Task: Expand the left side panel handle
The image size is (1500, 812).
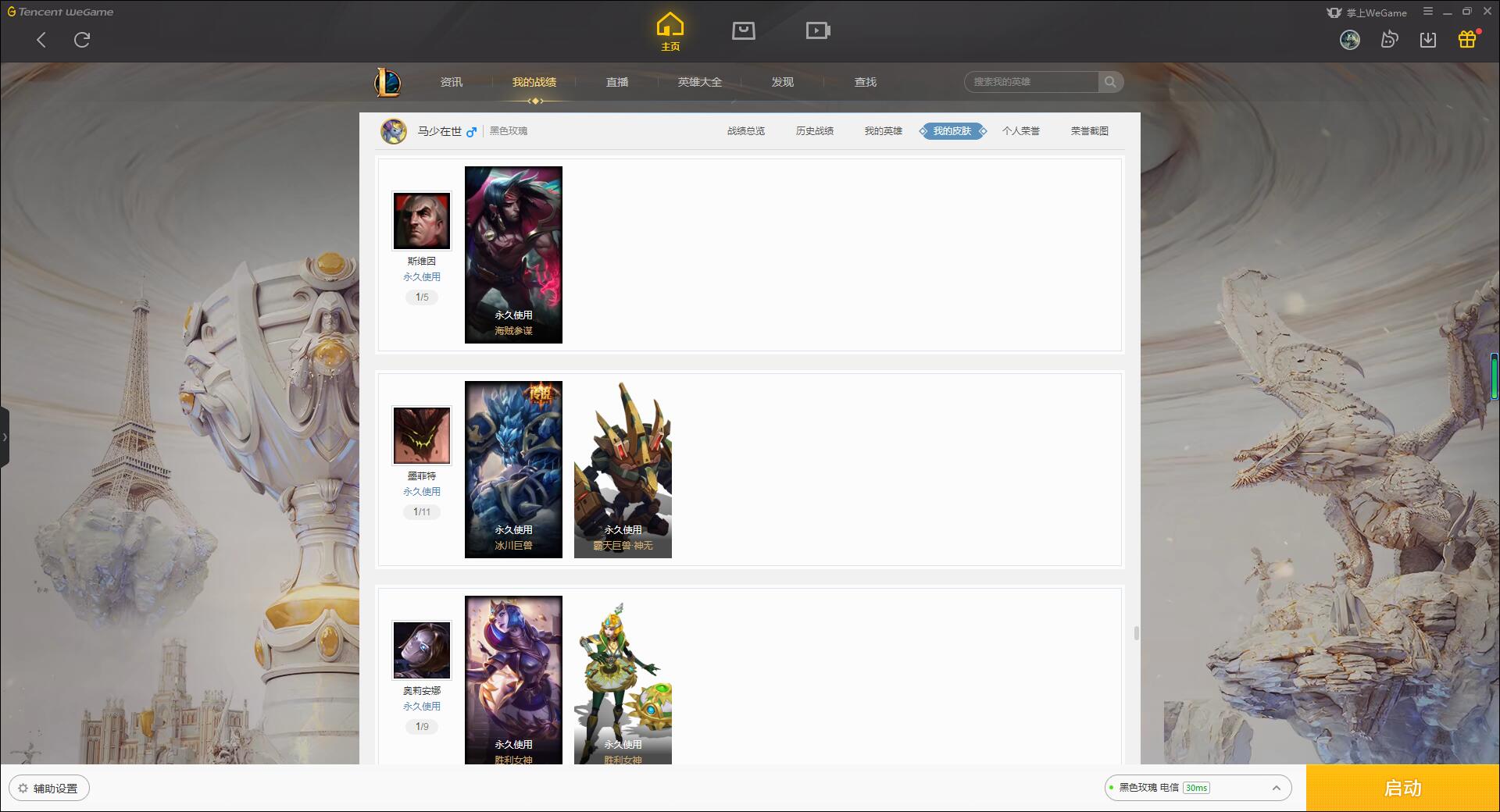Action: point(5,437)
